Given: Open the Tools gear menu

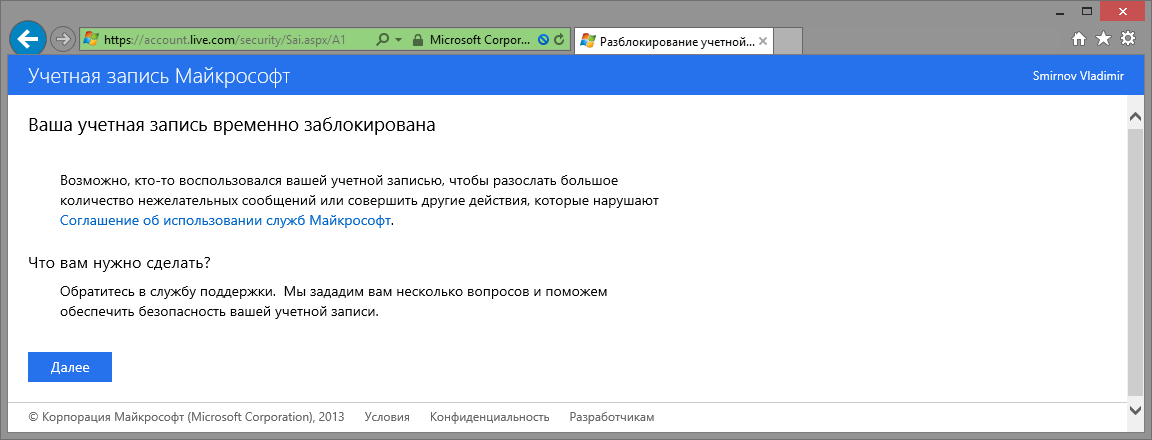Looking at the screenshot, I should (x=1128, y=39).
